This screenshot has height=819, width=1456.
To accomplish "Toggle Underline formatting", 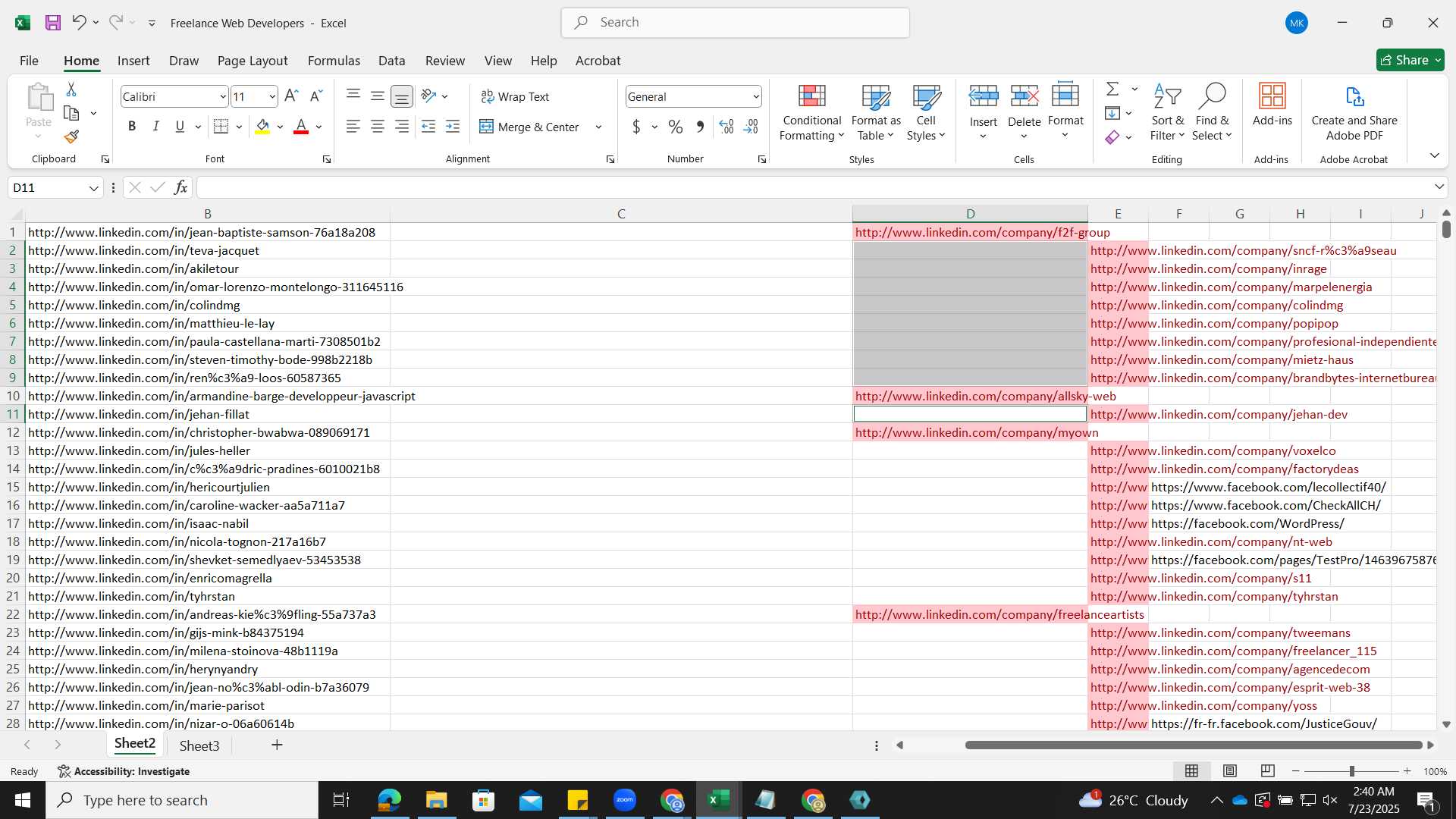I will tap(180, 127).
